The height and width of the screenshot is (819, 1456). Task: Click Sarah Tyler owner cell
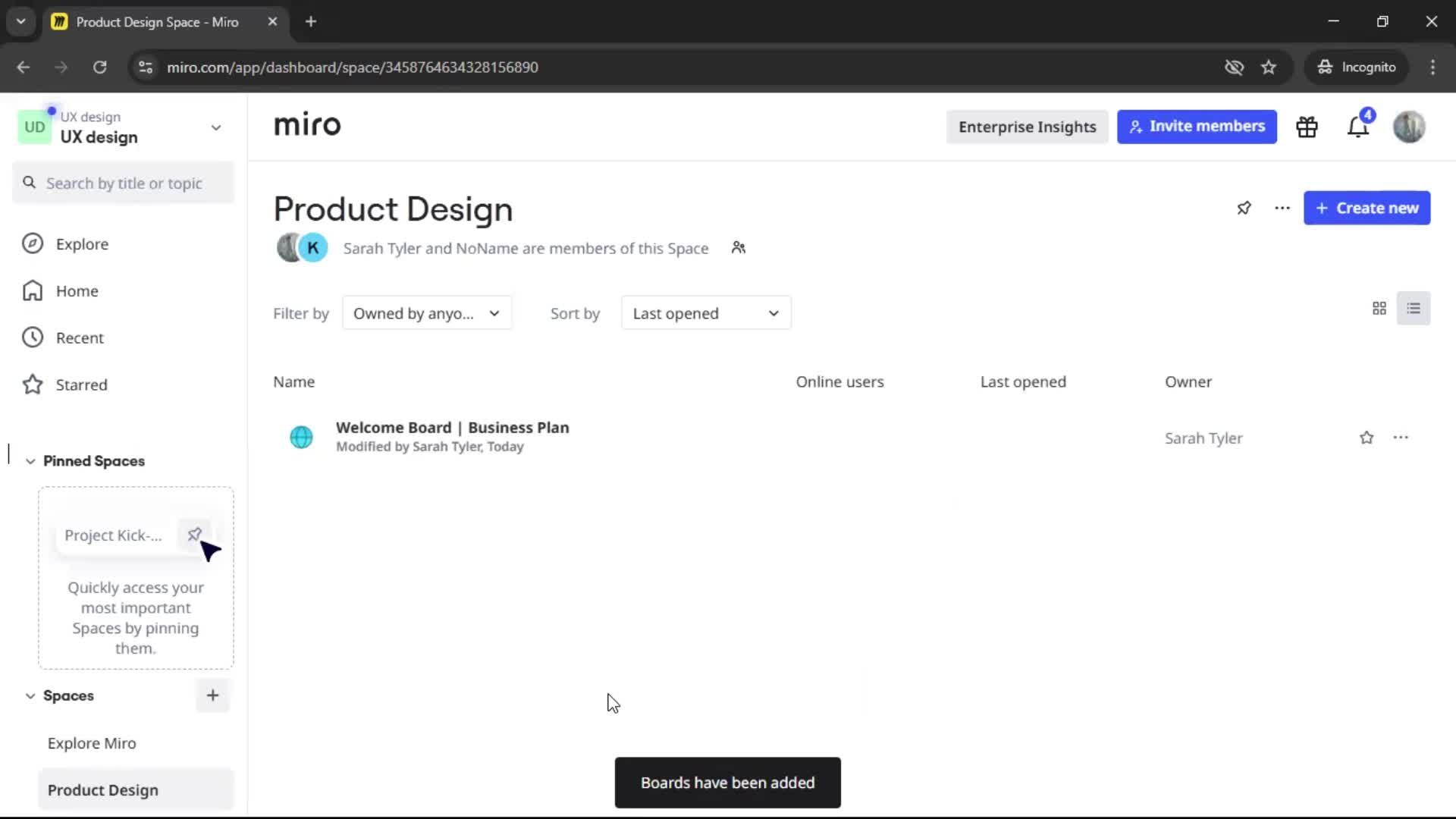click(1203, 438)
